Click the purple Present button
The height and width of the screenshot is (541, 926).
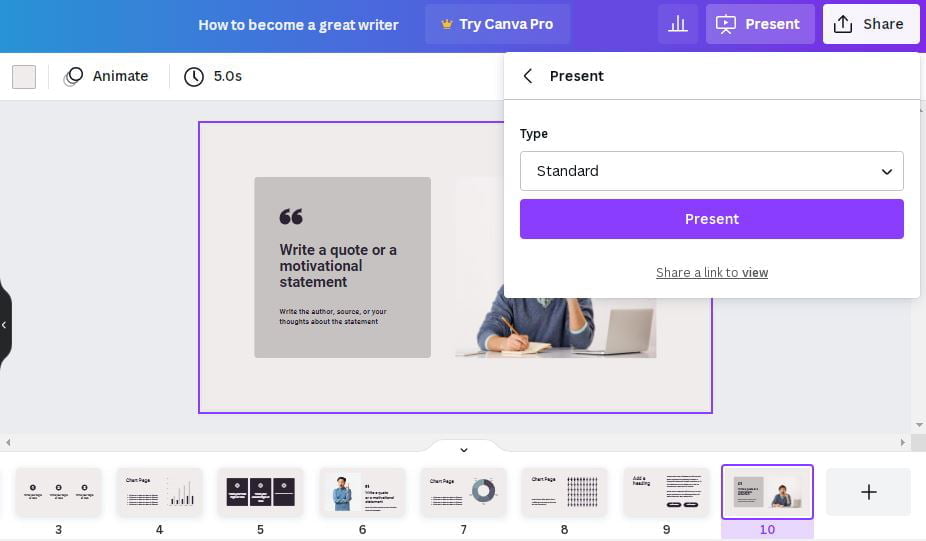[712, 219]
